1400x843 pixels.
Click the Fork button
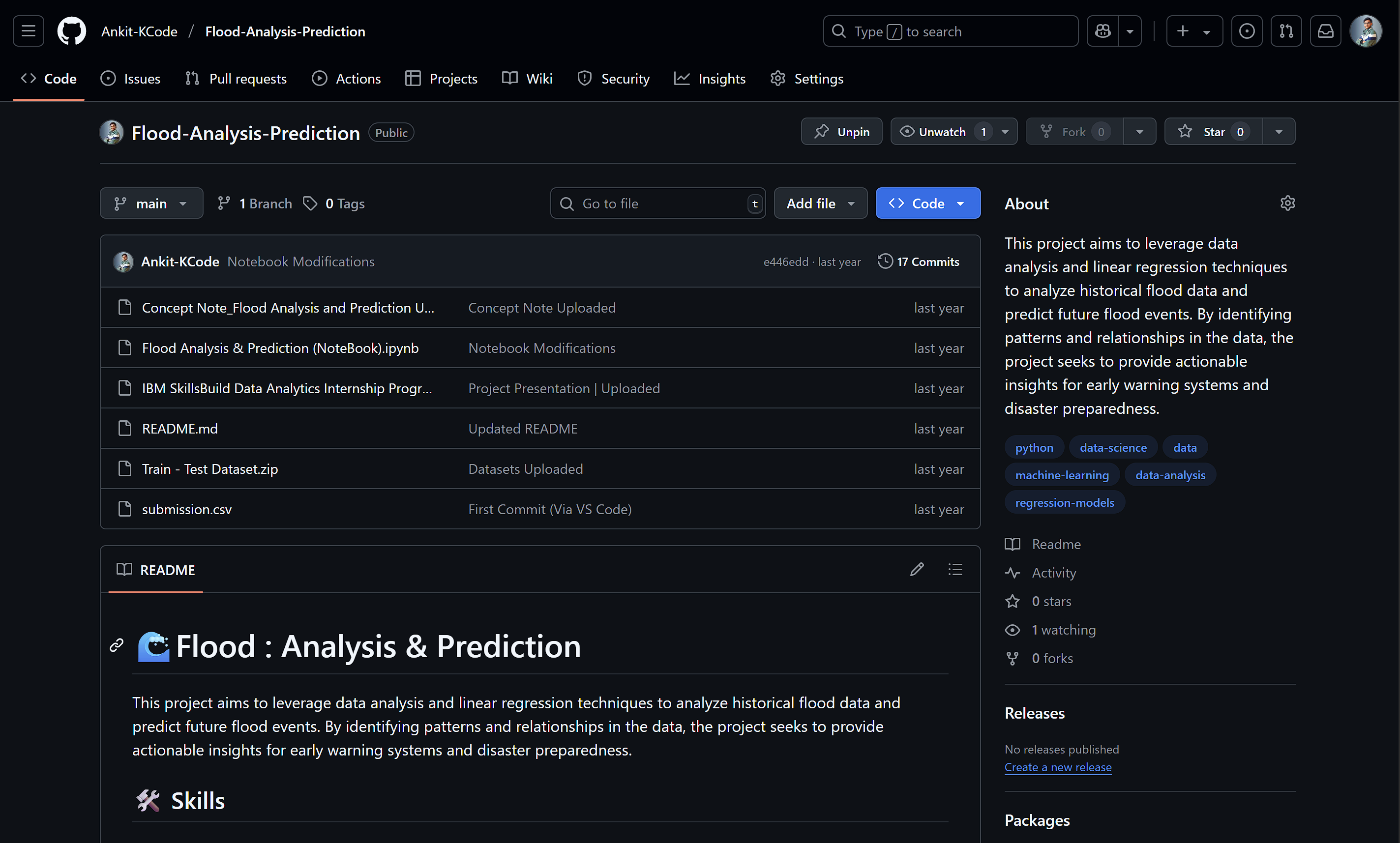click(1074, 132)
